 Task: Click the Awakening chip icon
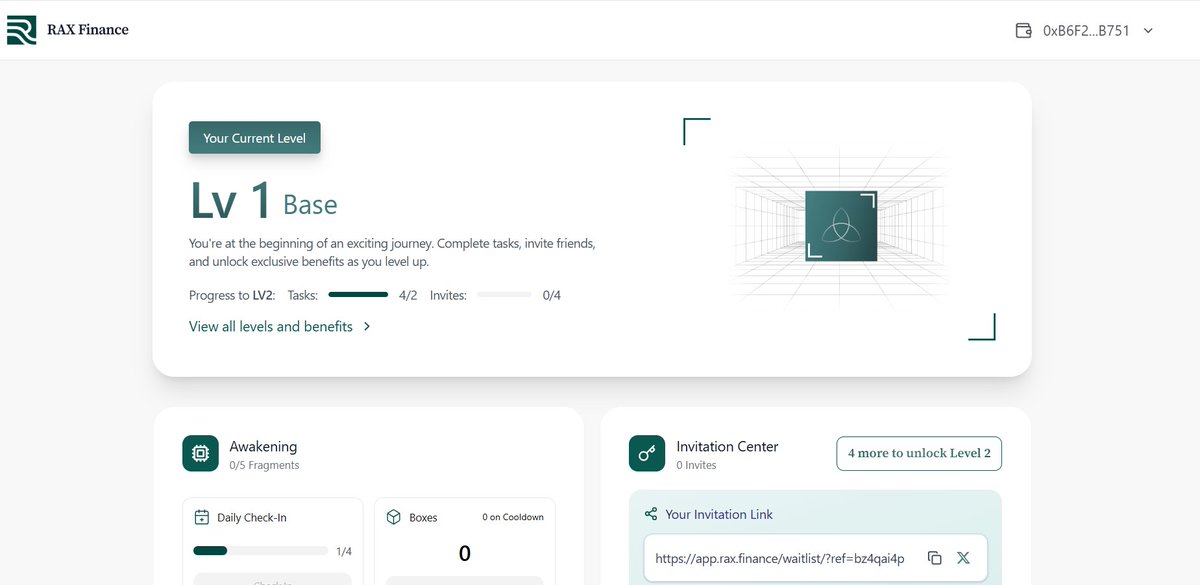(x=200, y=453)
